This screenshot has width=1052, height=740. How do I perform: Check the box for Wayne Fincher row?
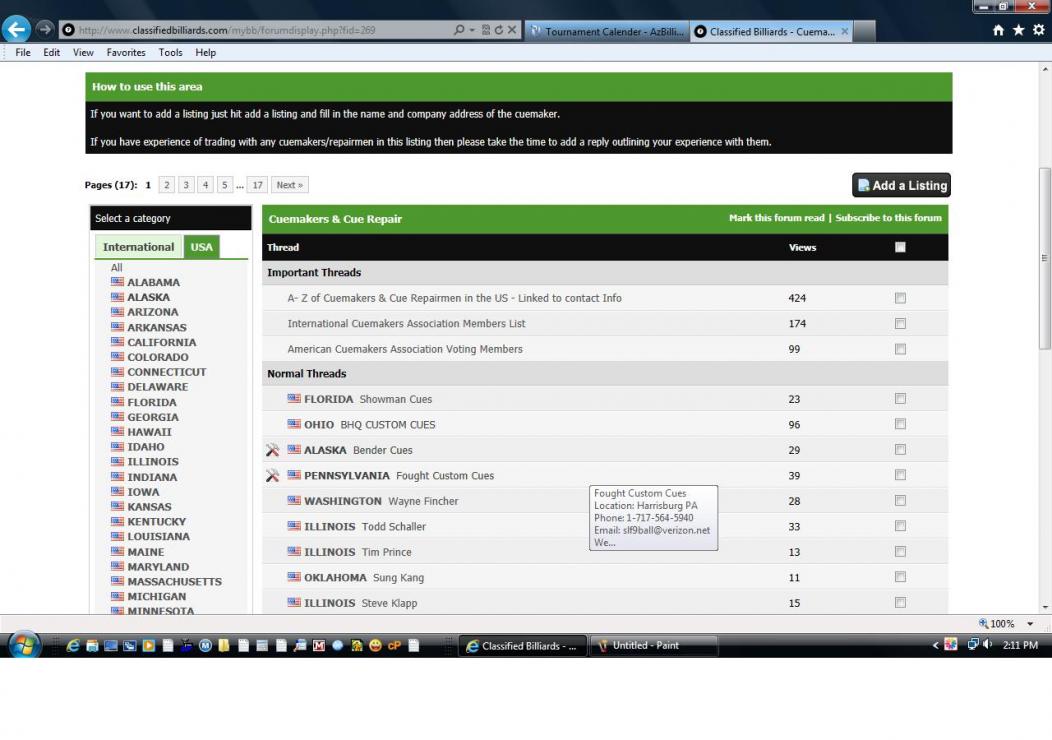[x=900, y=500]
